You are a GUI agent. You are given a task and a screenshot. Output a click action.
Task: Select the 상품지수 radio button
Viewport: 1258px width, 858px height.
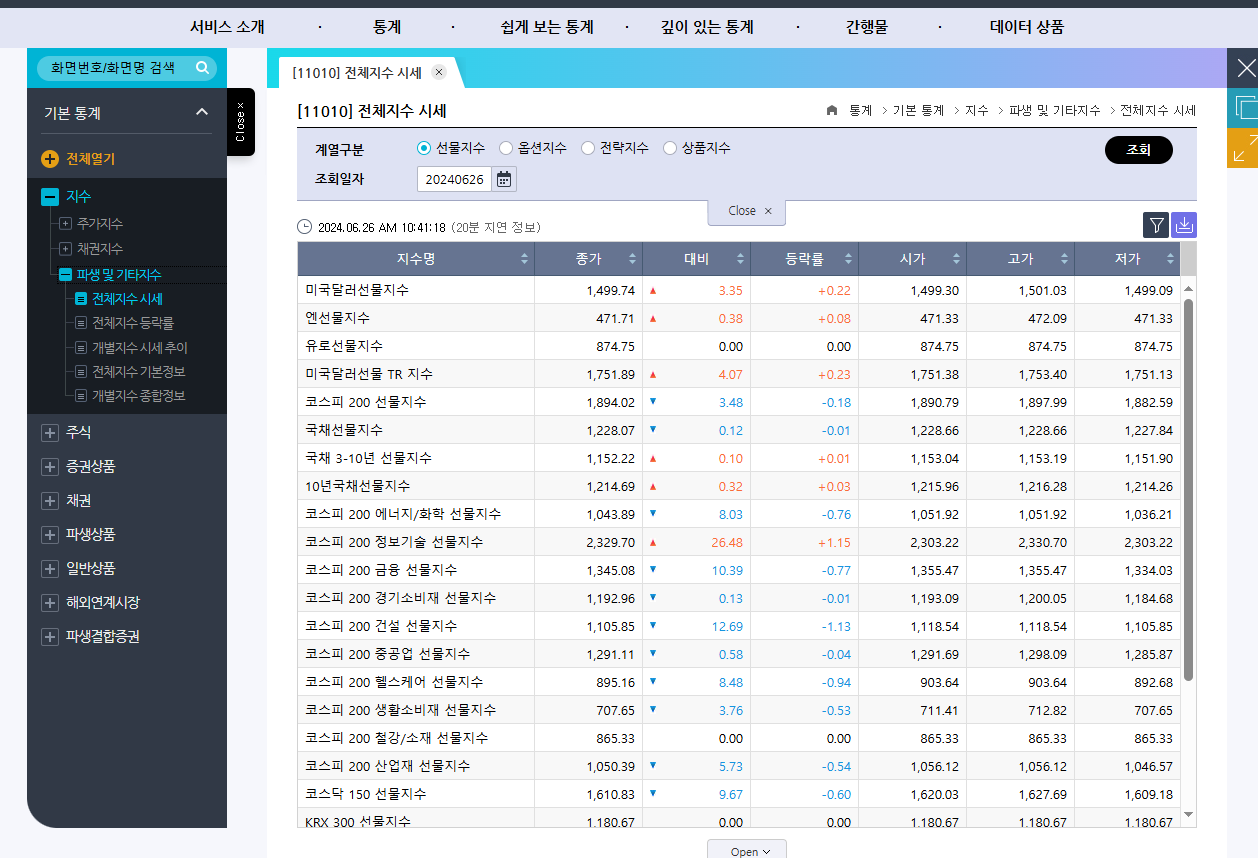tap(669, 148)
